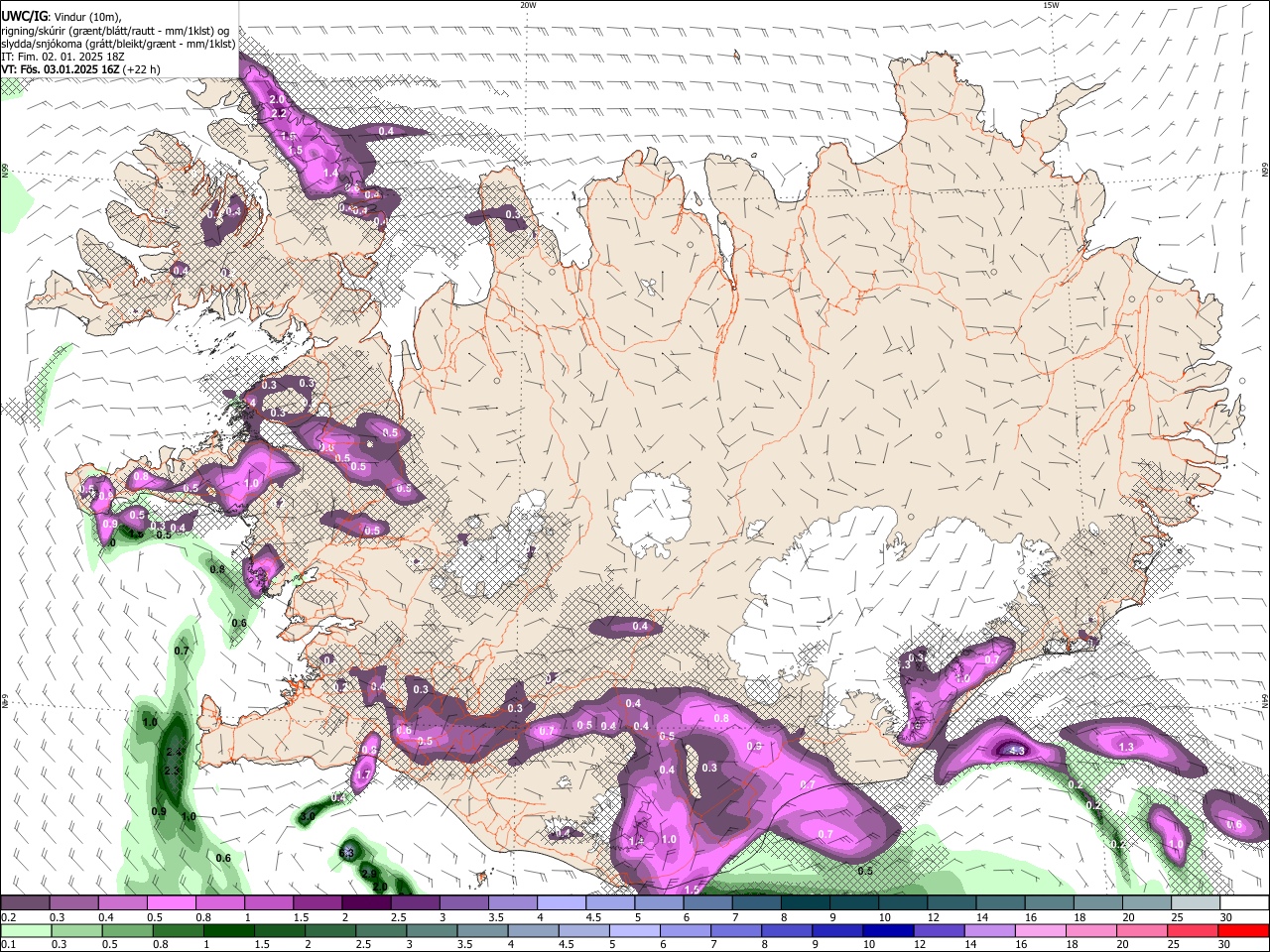The height and width of the screenshot is (952, 1270).
Task: Choose the 0.8–1 snow legend swatch
Action: (x=219, y=903)
